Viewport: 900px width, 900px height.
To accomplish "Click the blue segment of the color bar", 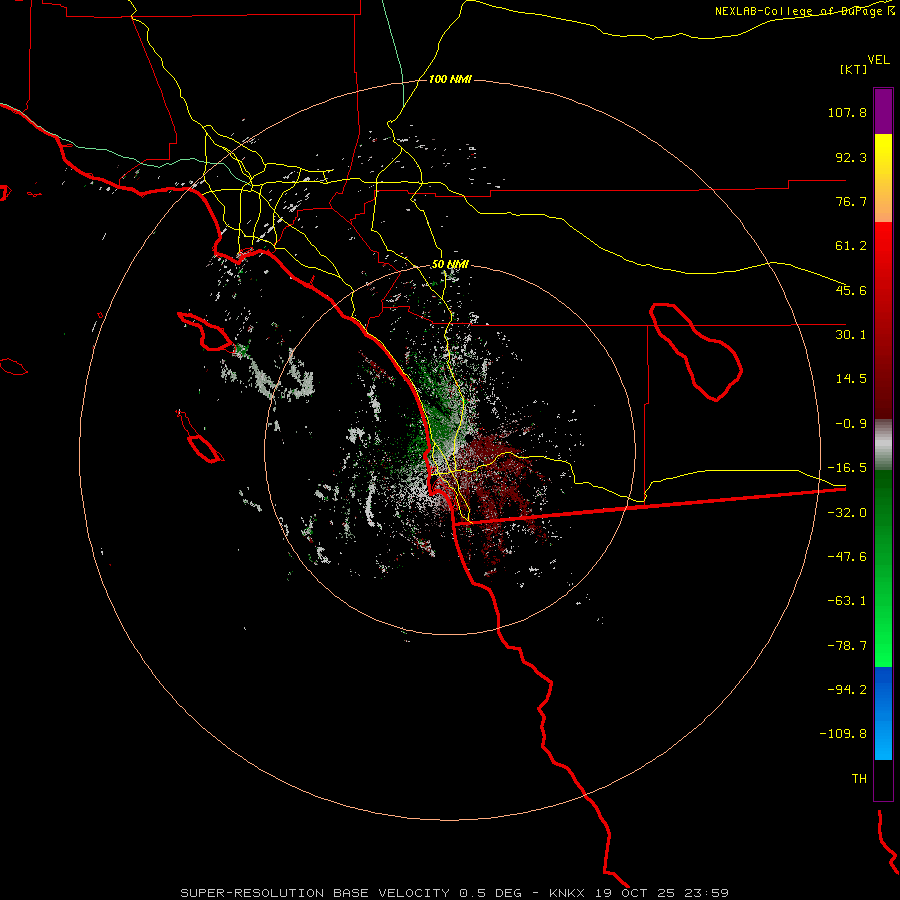I will coord(883,713).
